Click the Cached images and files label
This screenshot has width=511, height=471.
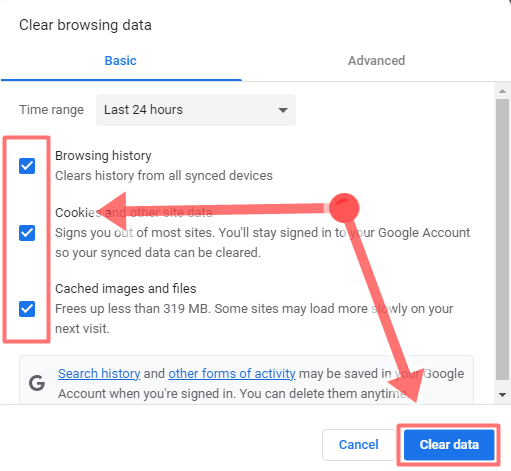[126, 289]
